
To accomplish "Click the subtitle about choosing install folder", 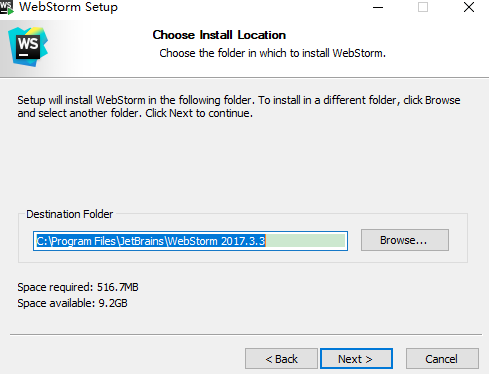I will point(272,53).
